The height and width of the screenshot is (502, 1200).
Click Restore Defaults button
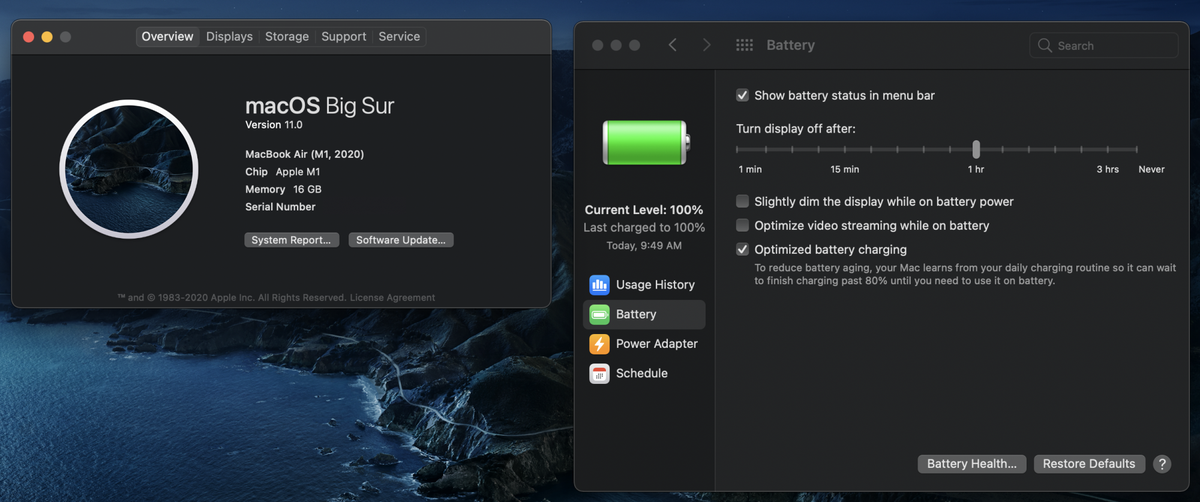tap(1089, 464)
